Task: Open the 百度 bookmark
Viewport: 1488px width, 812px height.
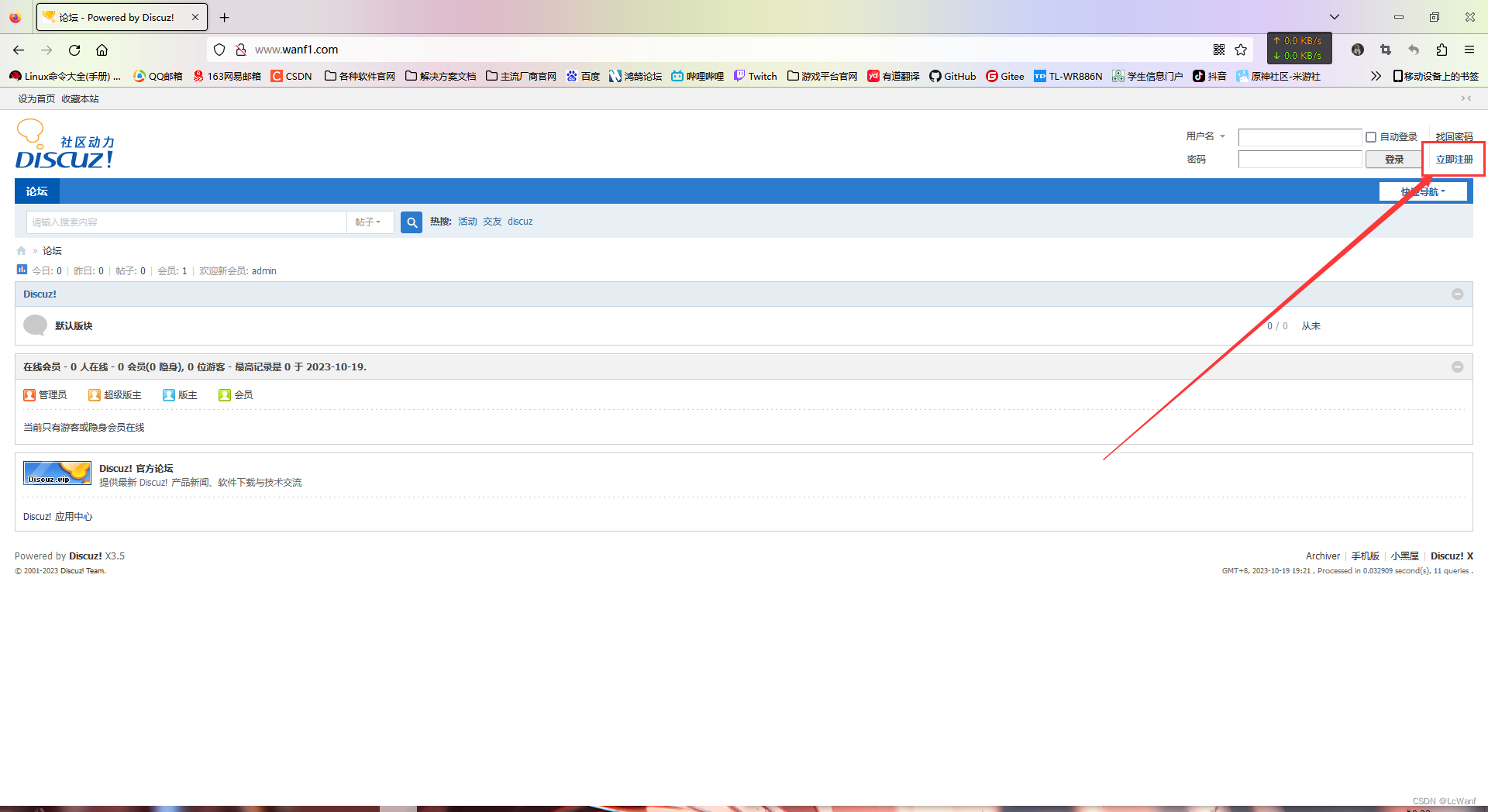Action: click(x=583, y=76)
